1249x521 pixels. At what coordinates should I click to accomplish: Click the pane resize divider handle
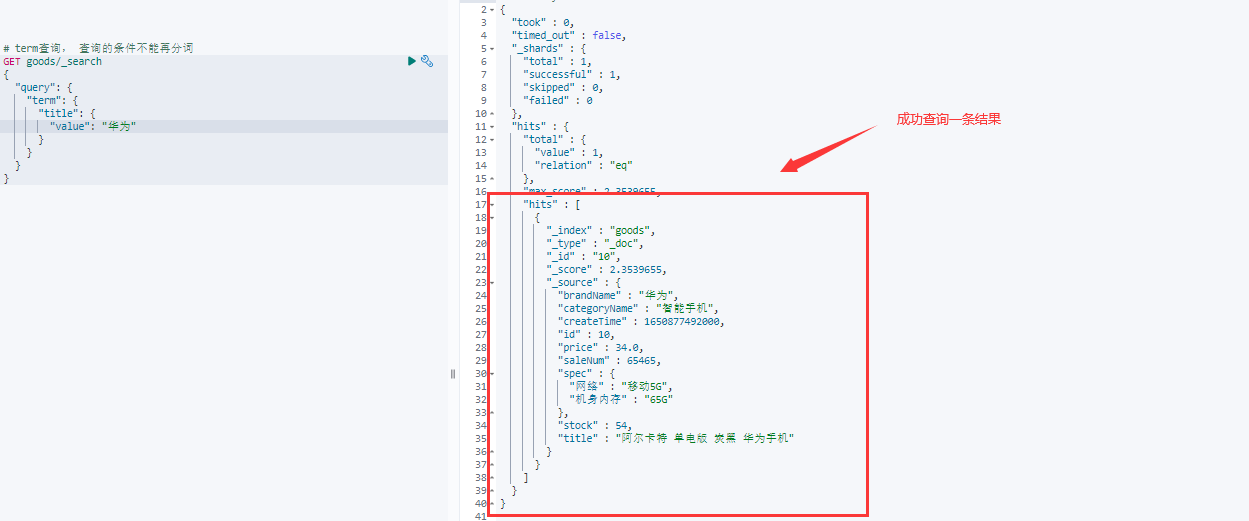(453, 373)
